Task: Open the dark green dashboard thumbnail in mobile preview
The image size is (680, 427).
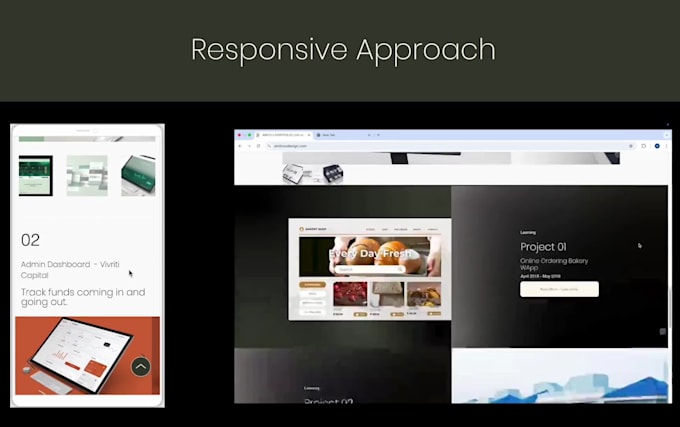Action: pyautogui.click(x=36, y=176)
